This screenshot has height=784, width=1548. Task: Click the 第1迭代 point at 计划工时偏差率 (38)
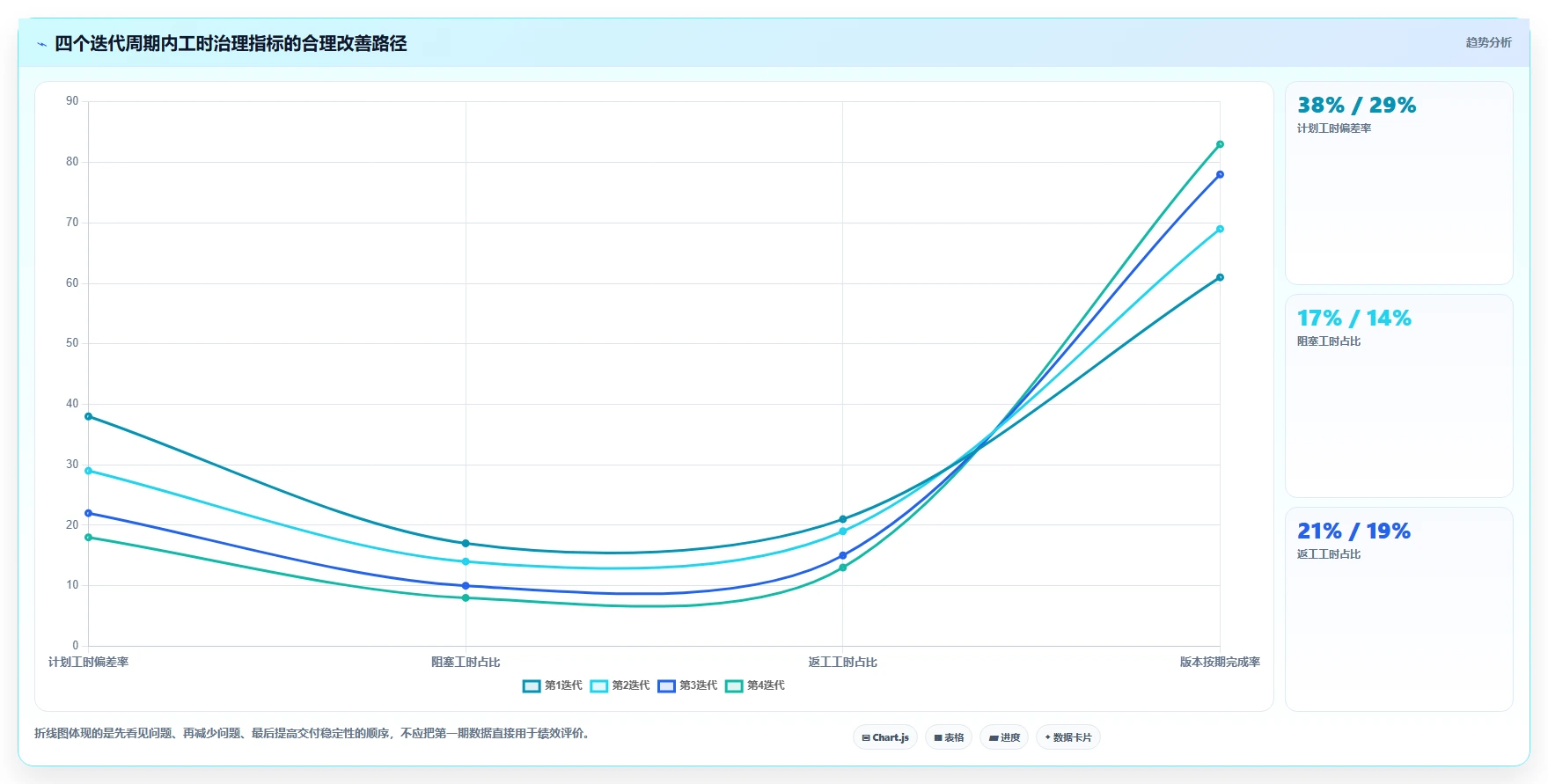pyautogui.click(x=88, y=416)
